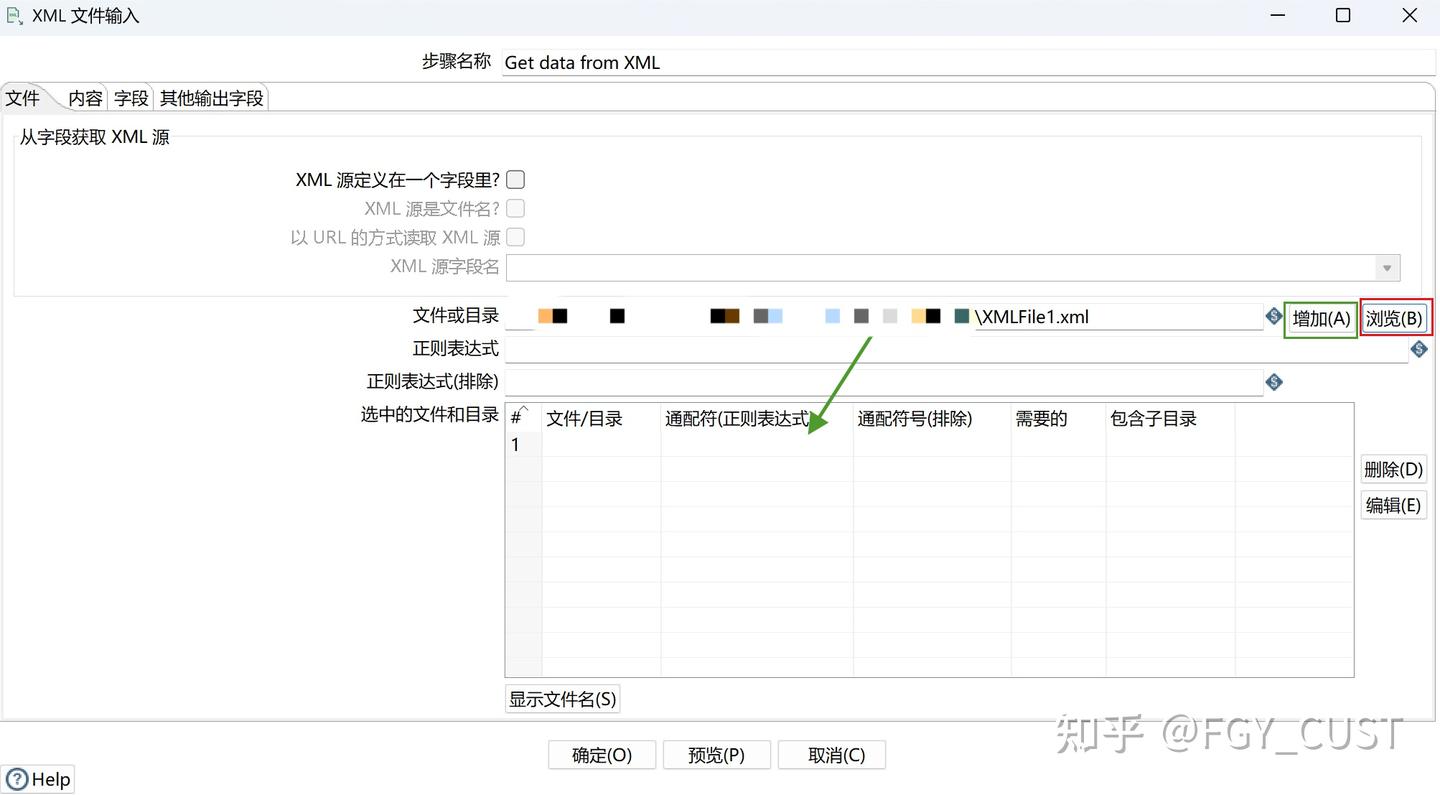Click the variable icon next to 正则表达式(排除)
The image size is (1440, 795).
pyautogui.click(x=1273, y=382)
